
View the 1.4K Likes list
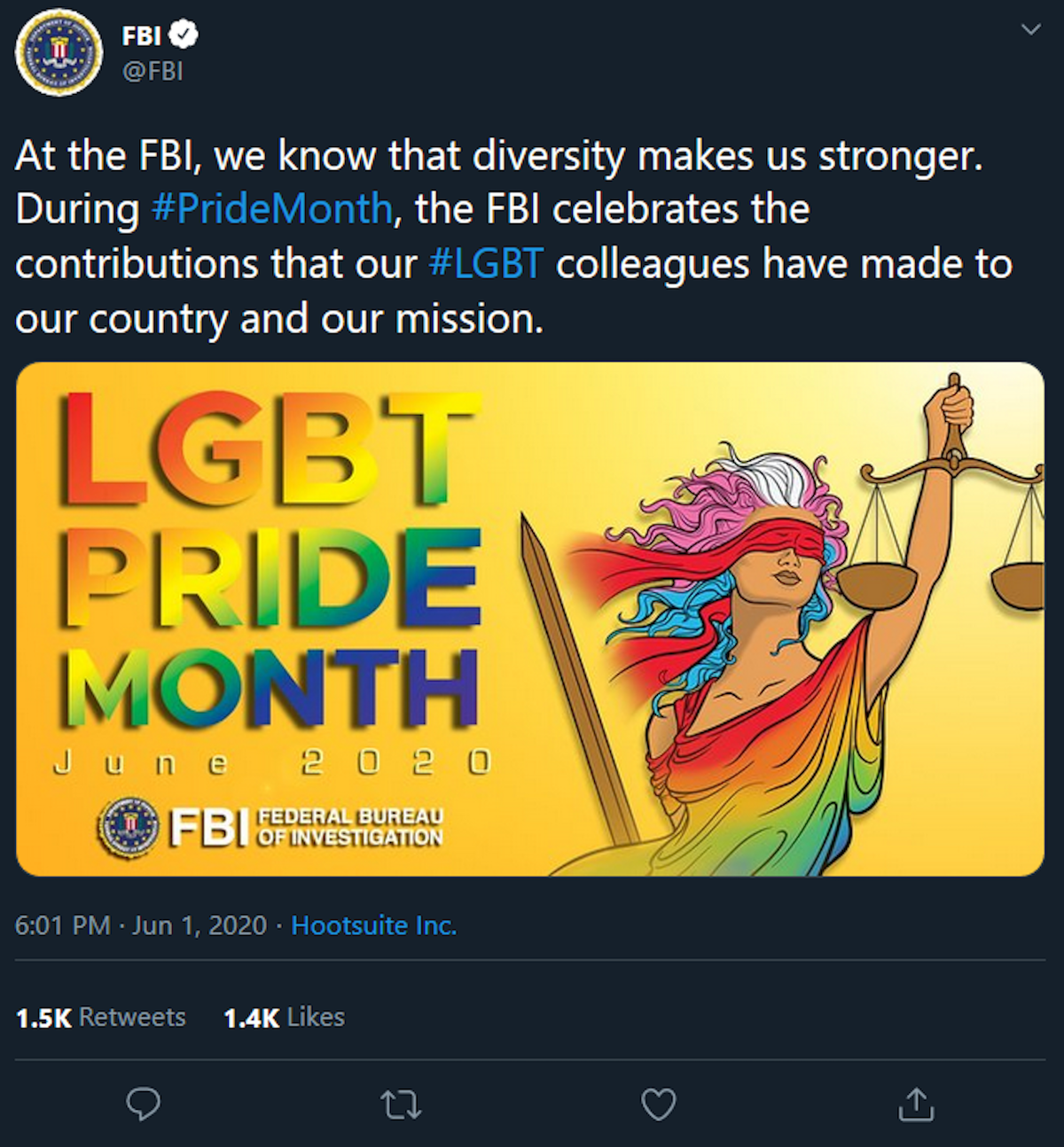(x=284, y=1018)
